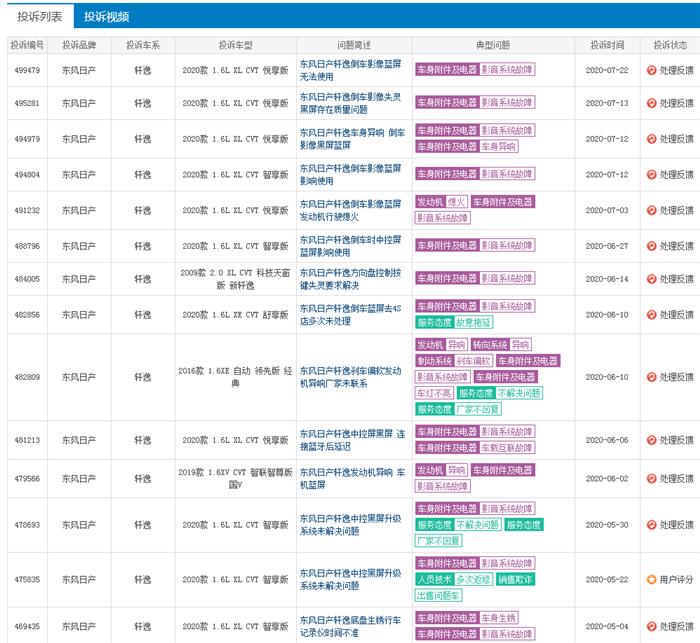Viewport: 700px width, 643px height.
Task: Click complaint number 499479
Action: coord(27,70)
